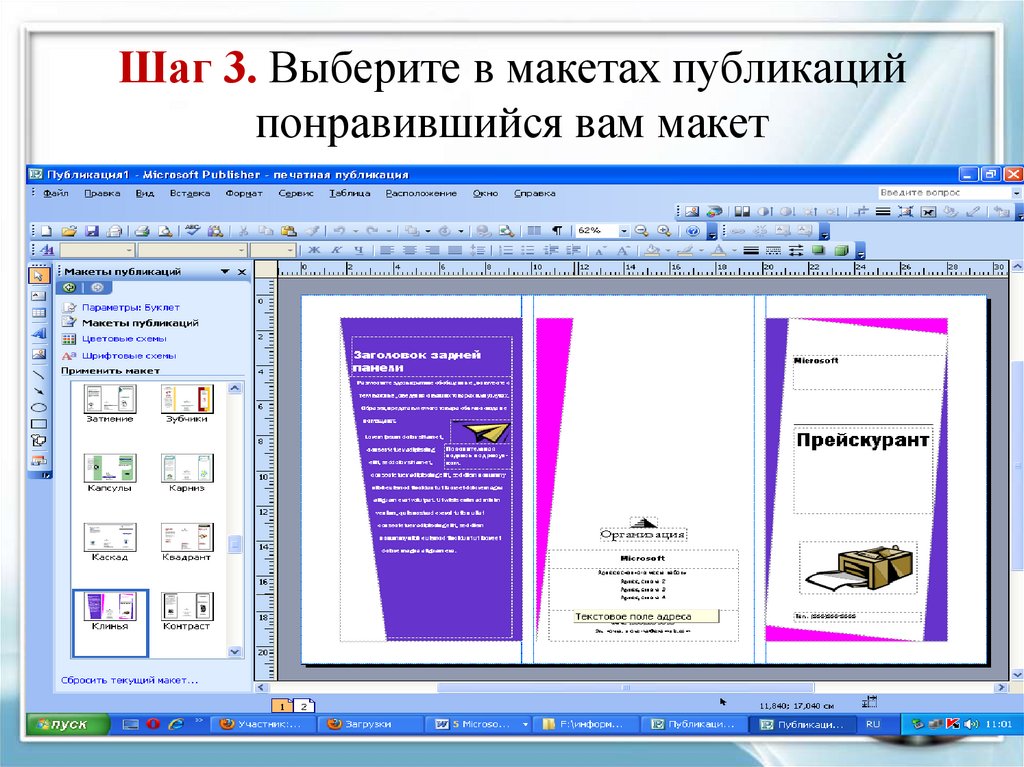Screen dimensions: 1024x767
Task: Expand the Undo history dropdown arrow
Action: click(356, 231)
